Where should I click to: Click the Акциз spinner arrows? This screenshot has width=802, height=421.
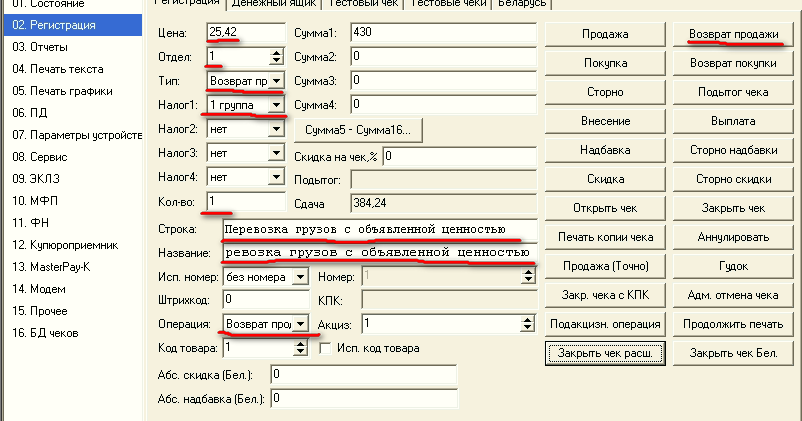coord(528,323)
